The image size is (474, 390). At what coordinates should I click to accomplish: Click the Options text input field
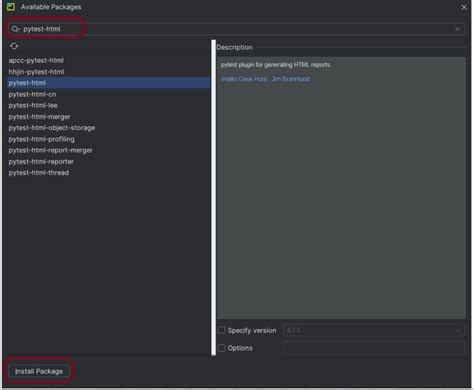(373, 348)
